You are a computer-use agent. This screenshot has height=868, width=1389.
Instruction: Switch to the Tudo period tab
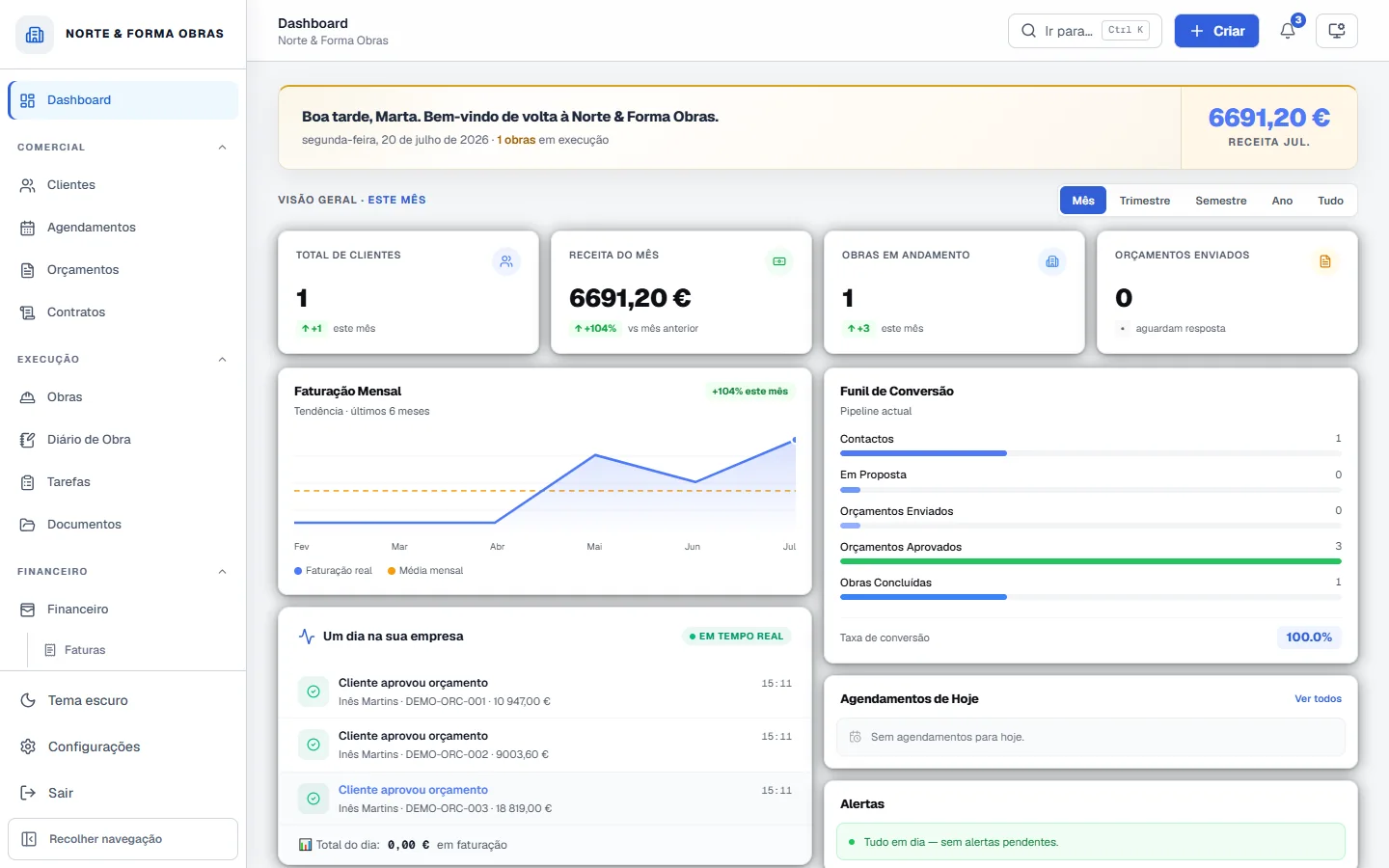pyautogui.click(x=1330, y=201)
